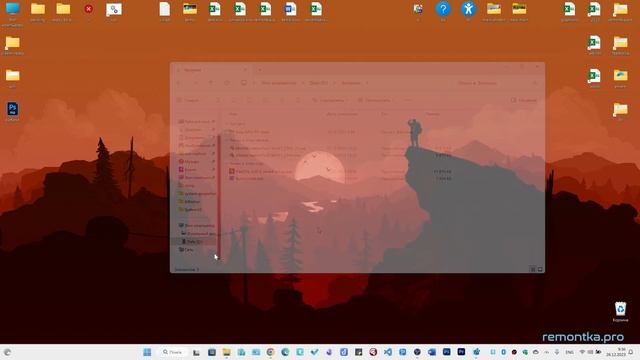Launch Google Chrome from the taskbar

pos(270,352)
